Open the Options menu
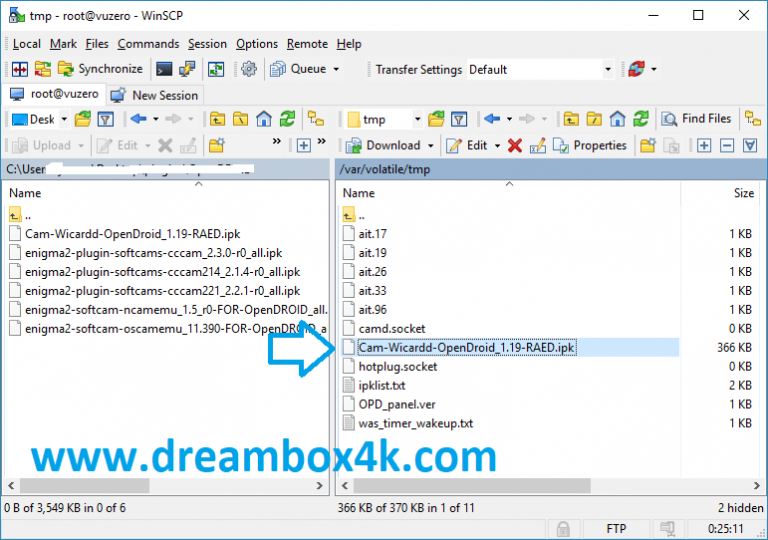Image resolution: width=768 pixels, height=540 pixels. (257, 44)
